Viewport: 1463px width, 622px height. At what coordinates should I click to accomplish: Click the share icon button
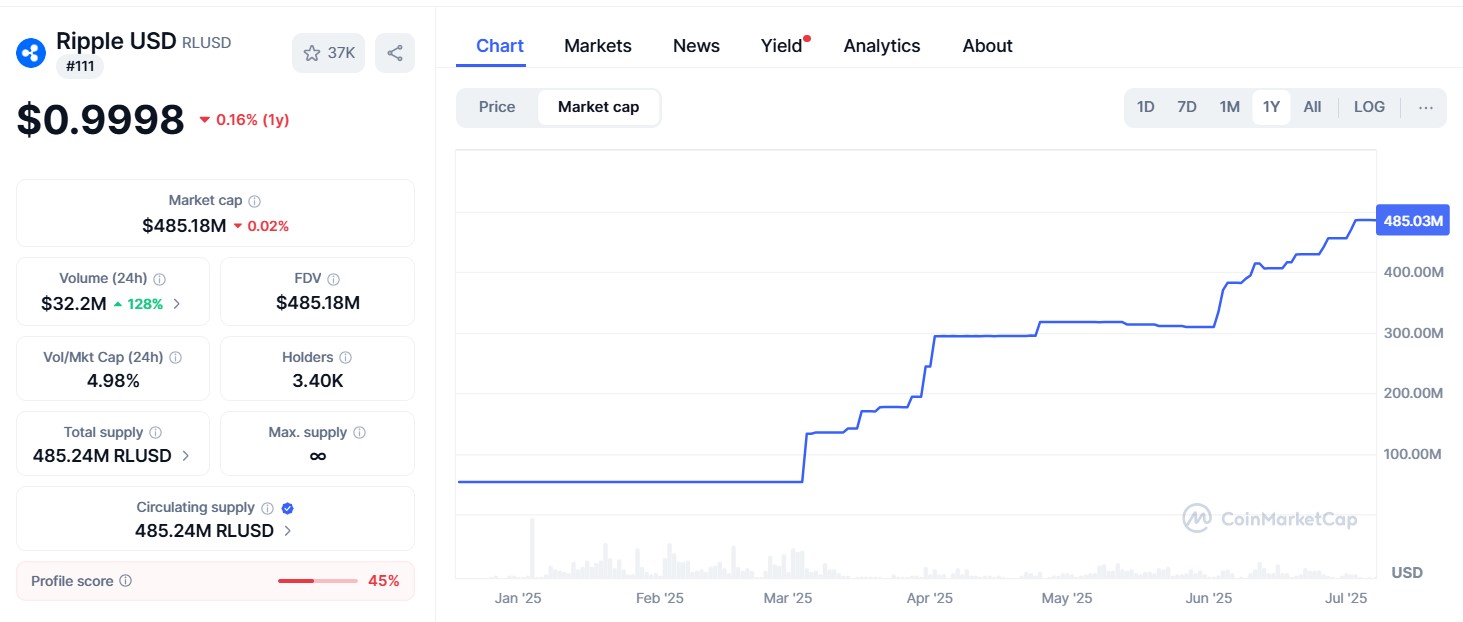coord(395,53)
